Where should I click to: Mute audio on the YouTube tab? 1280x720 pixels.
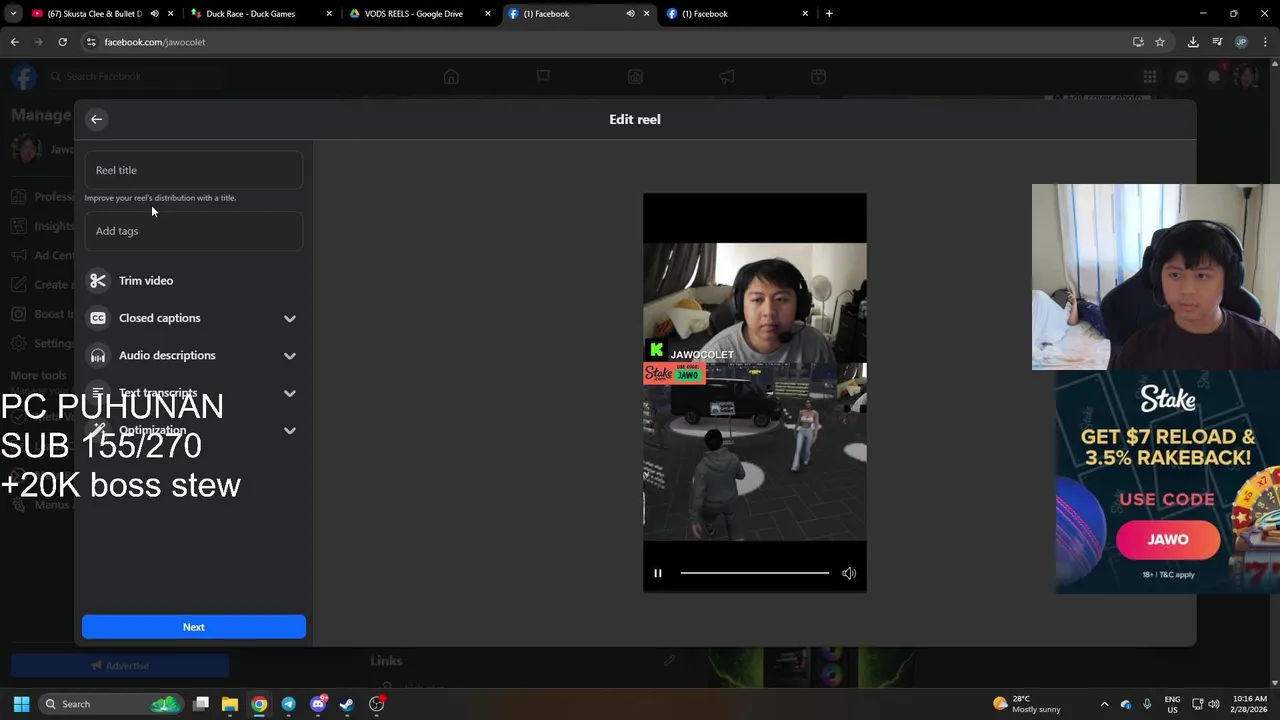[154, 14]
